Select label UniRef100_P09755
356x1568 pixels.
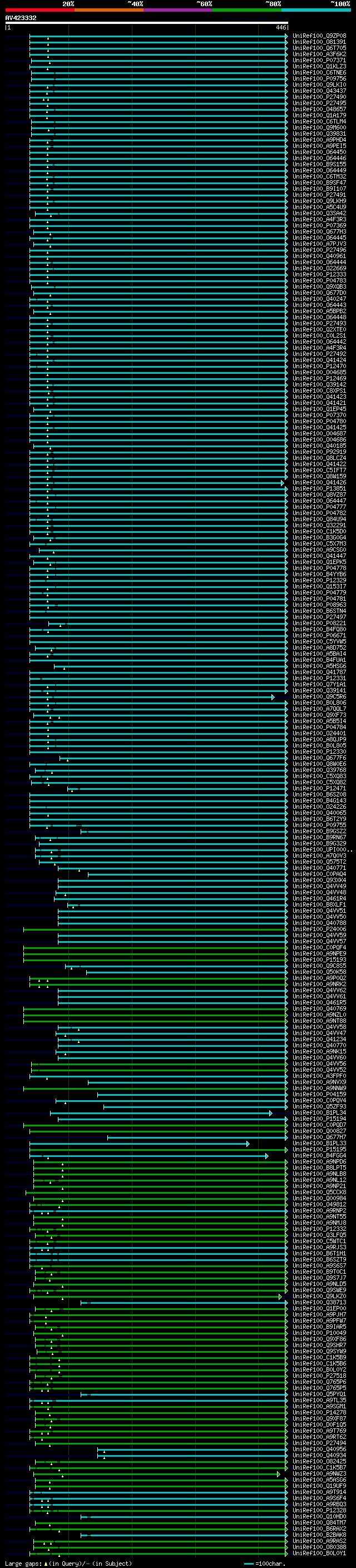click(x=319, y=825)
